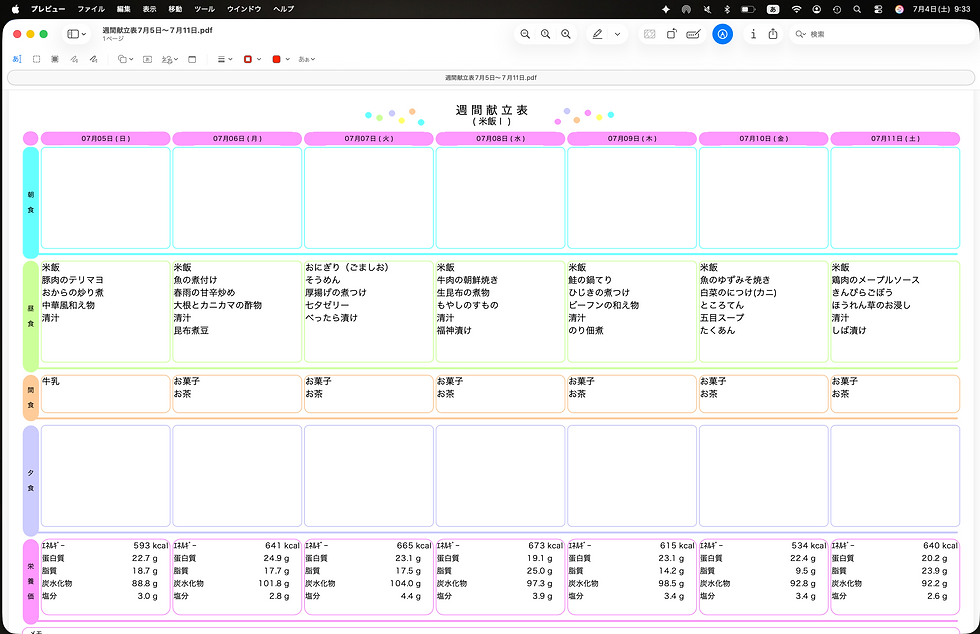Open the 表示 menu
The height and width of the screenshot is (634, 980).
[149, 9]
